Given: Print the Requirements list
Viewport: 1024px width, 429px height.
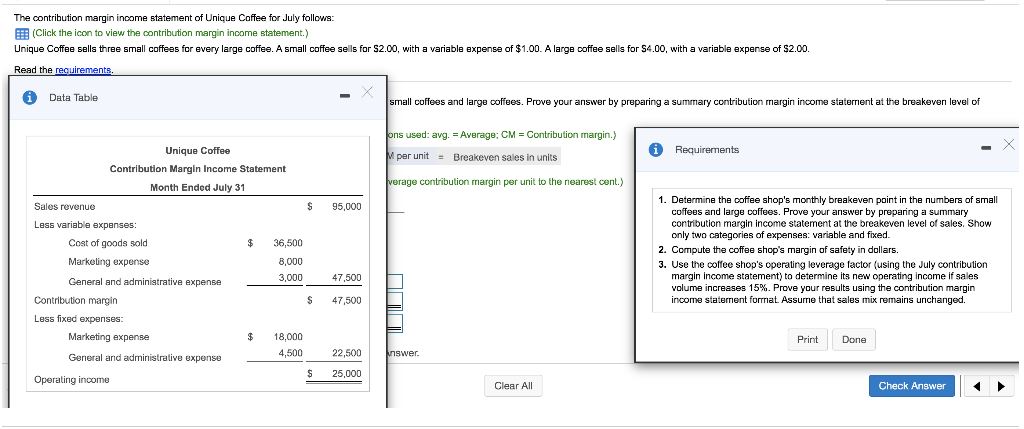Looking at the screenshot, I should (807, 340).
